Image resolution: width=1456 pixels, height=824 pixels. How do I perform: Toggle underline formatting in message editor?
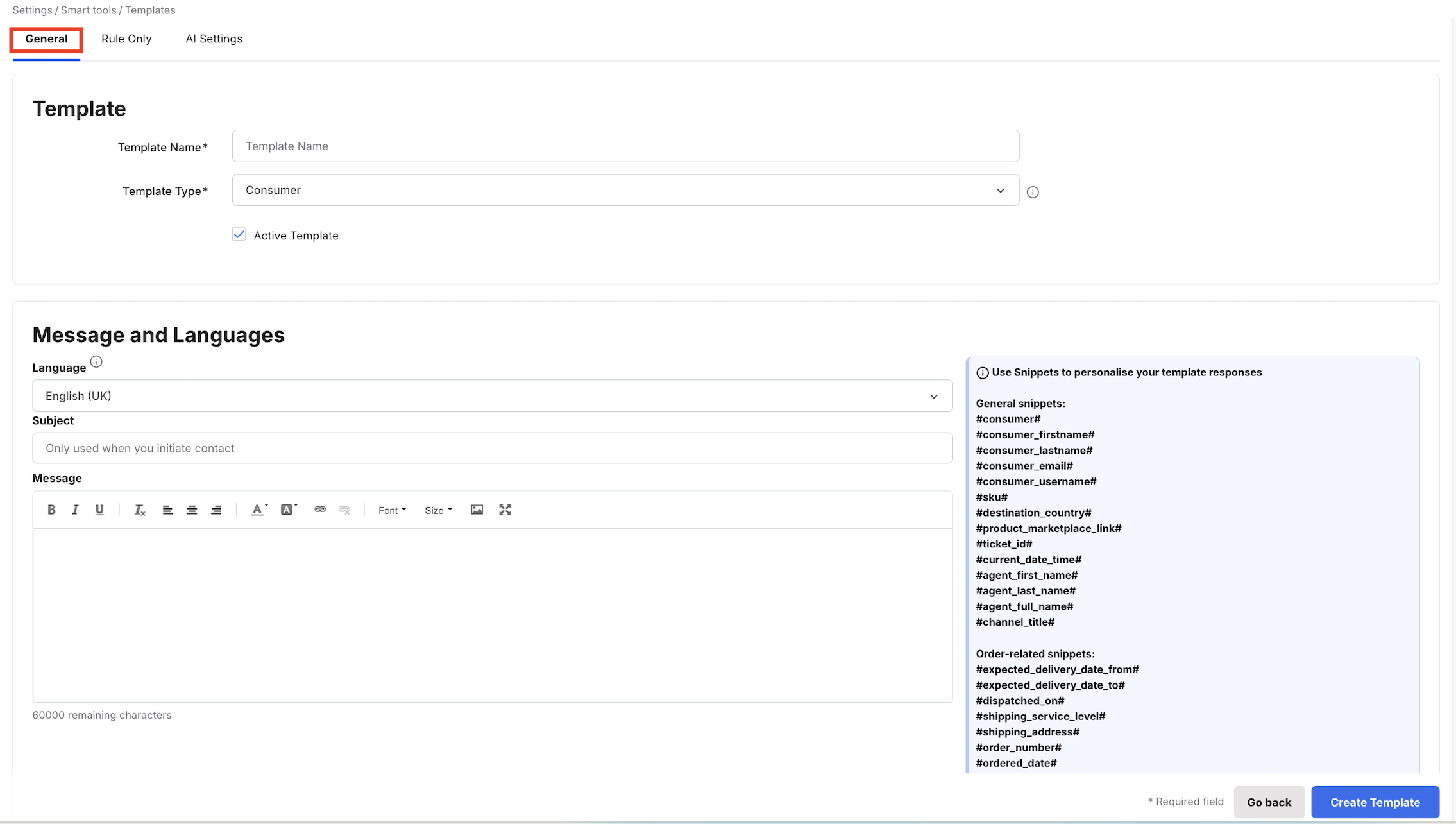(x=99, y=510)
